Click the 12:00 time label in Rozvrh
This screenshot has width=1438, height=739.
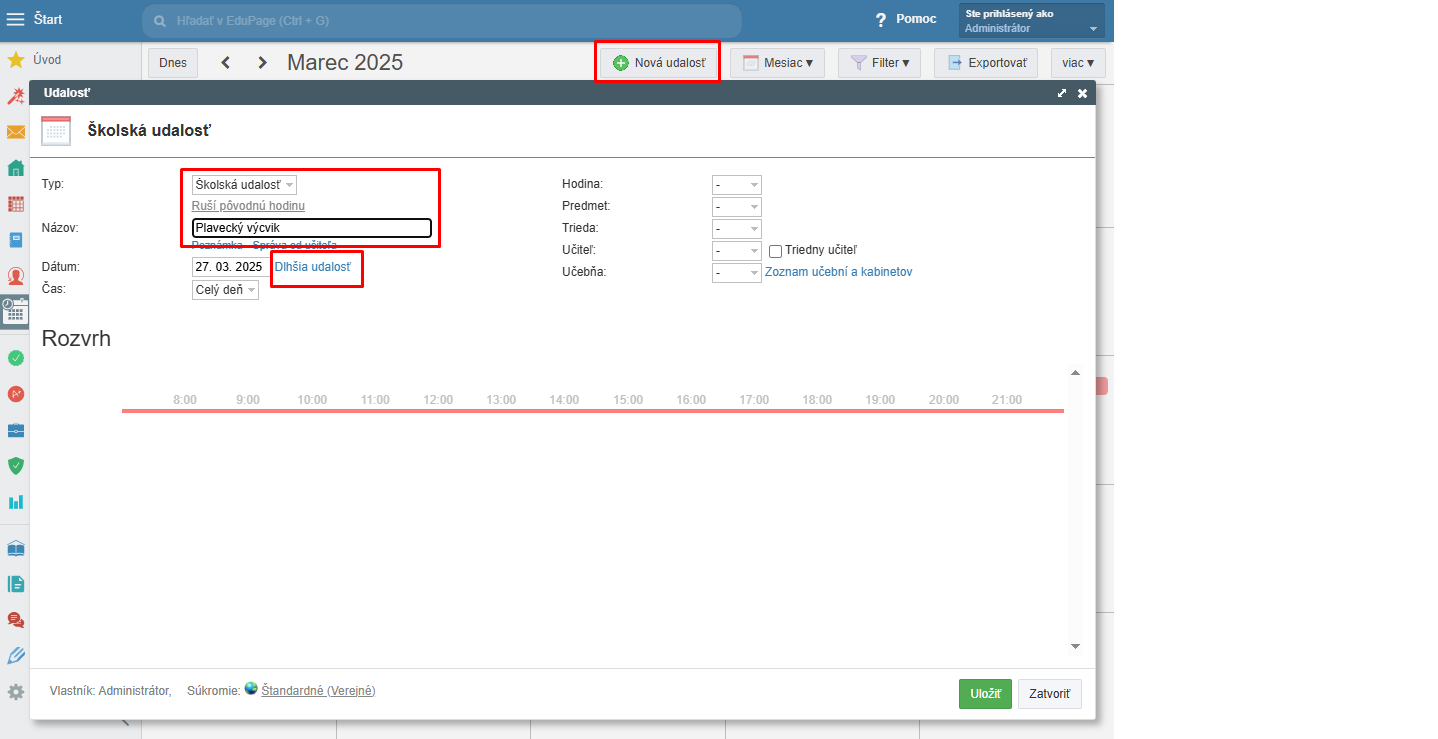(x=438, y=400)
